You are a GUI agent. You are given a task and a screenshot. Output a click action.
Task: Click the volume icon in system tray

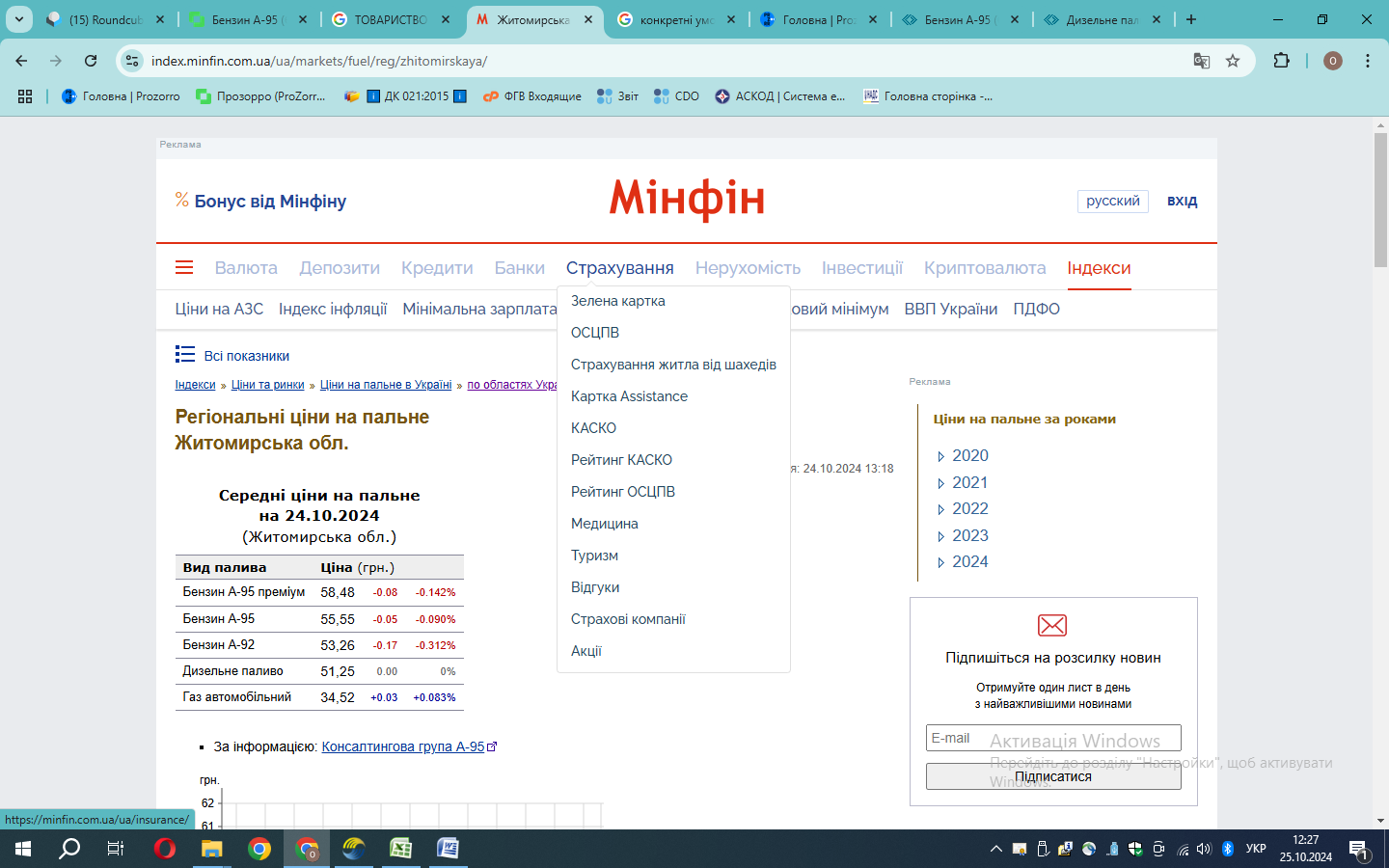[1204, 849]
